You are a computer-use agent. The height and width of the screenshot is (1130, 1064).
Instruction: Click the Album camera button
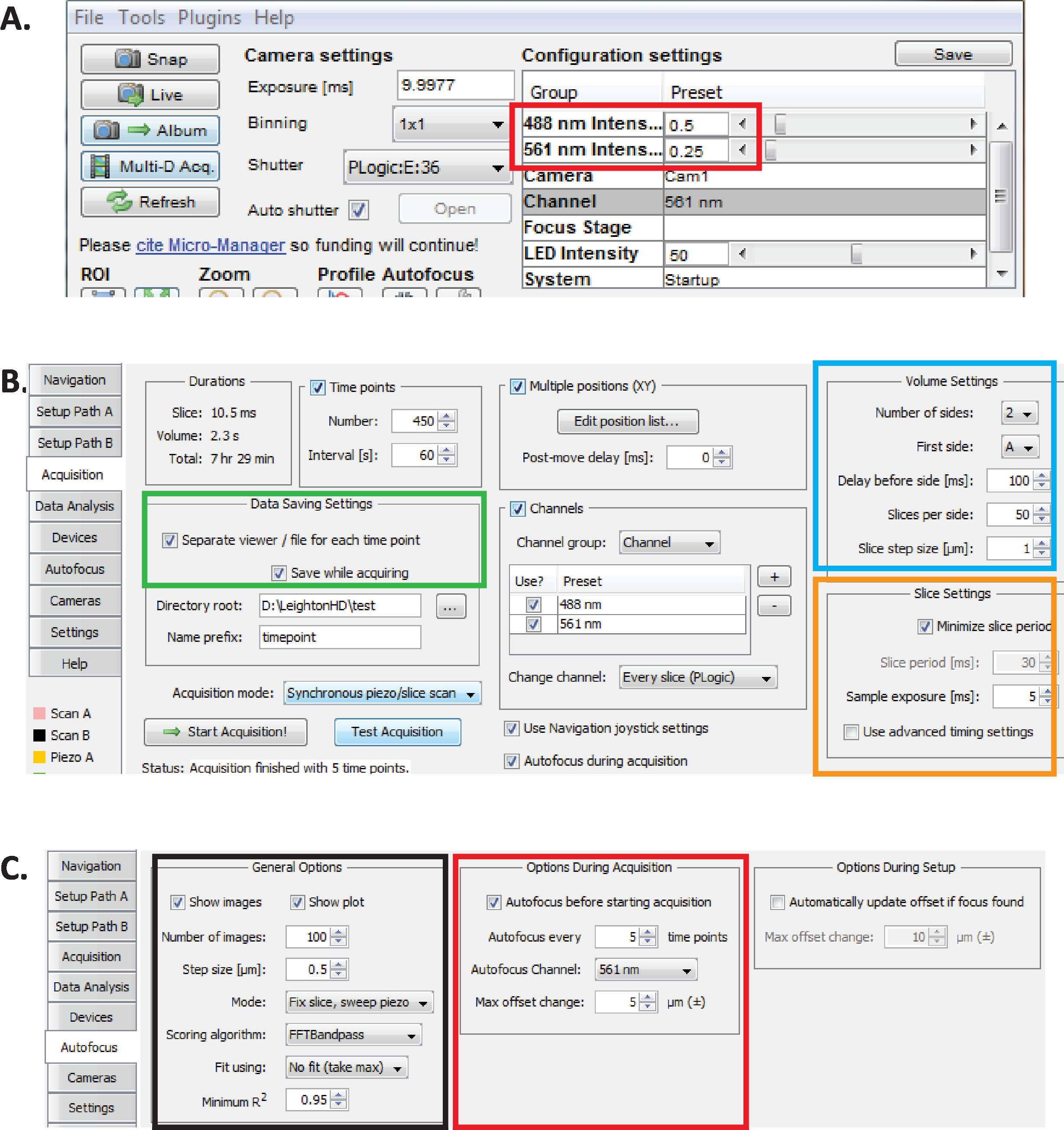[150, 130]
